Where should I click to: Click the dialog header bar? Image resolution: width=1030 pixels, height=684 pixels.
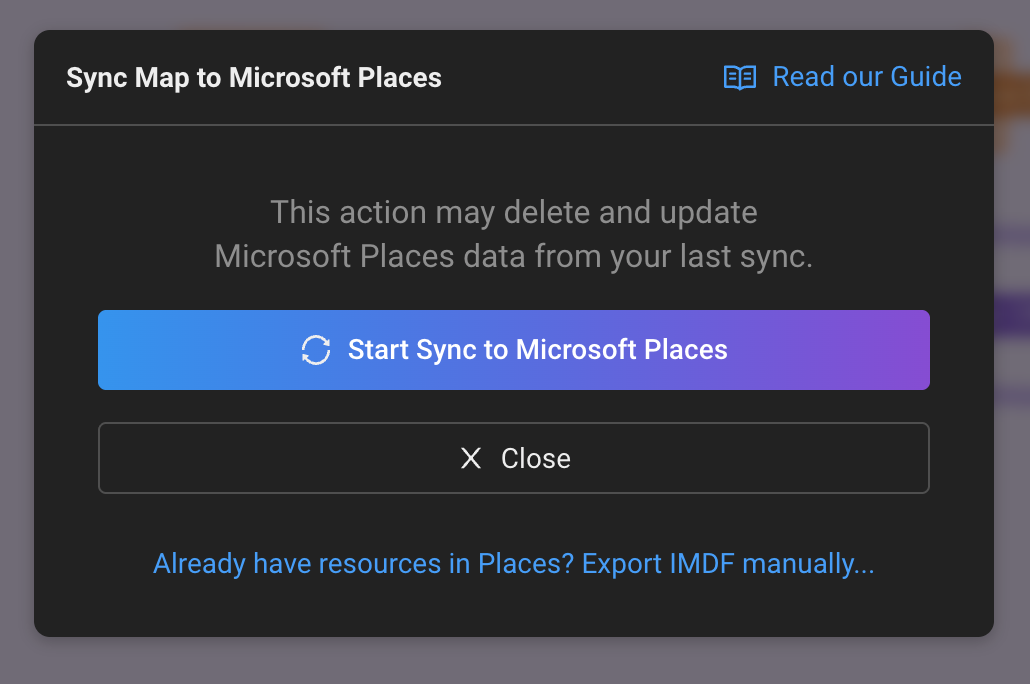pyautogui.click(x=580, y=78)
